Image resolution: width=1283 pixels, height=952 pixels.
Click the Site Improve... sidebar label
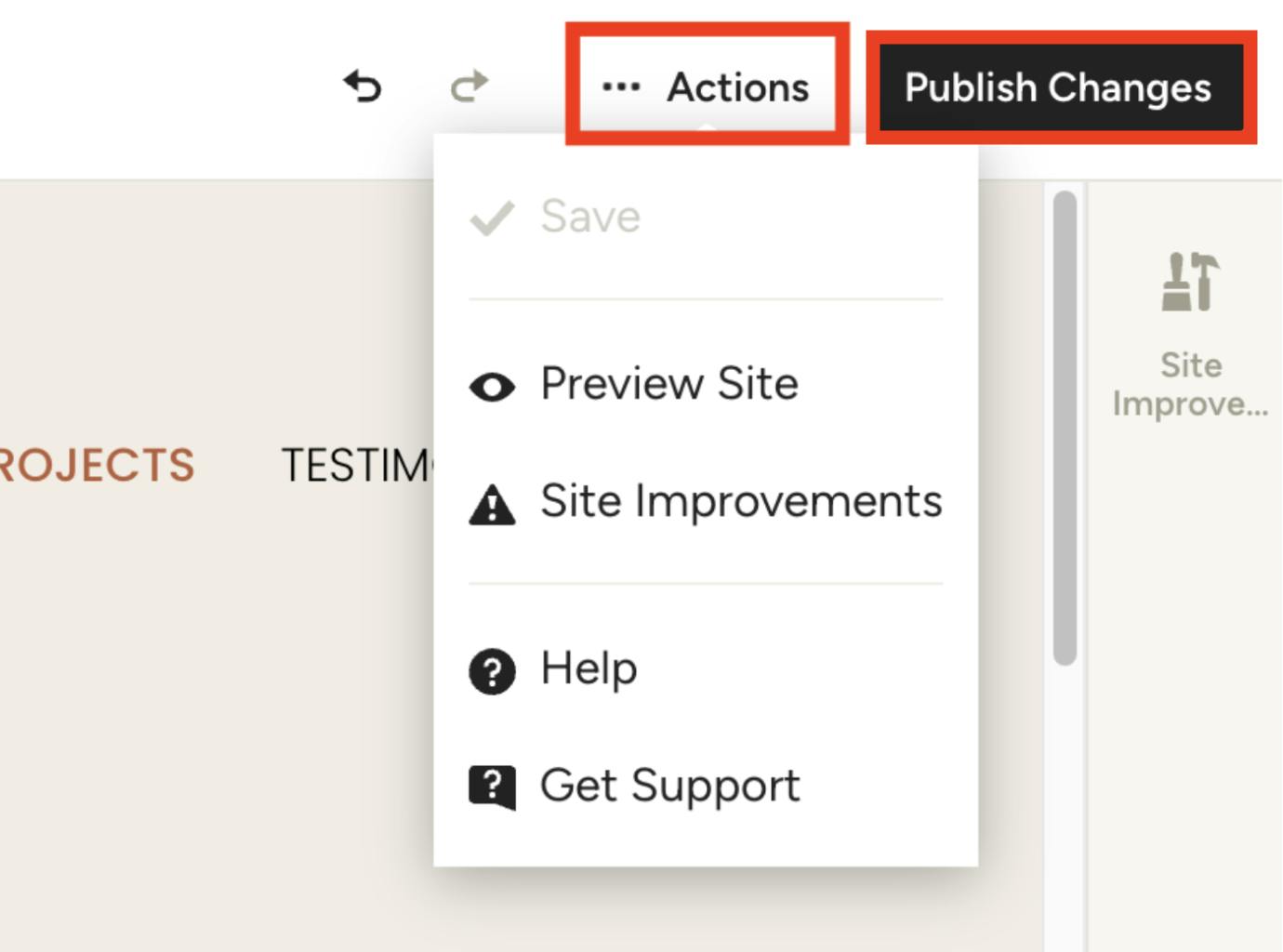coord(1191,384)
